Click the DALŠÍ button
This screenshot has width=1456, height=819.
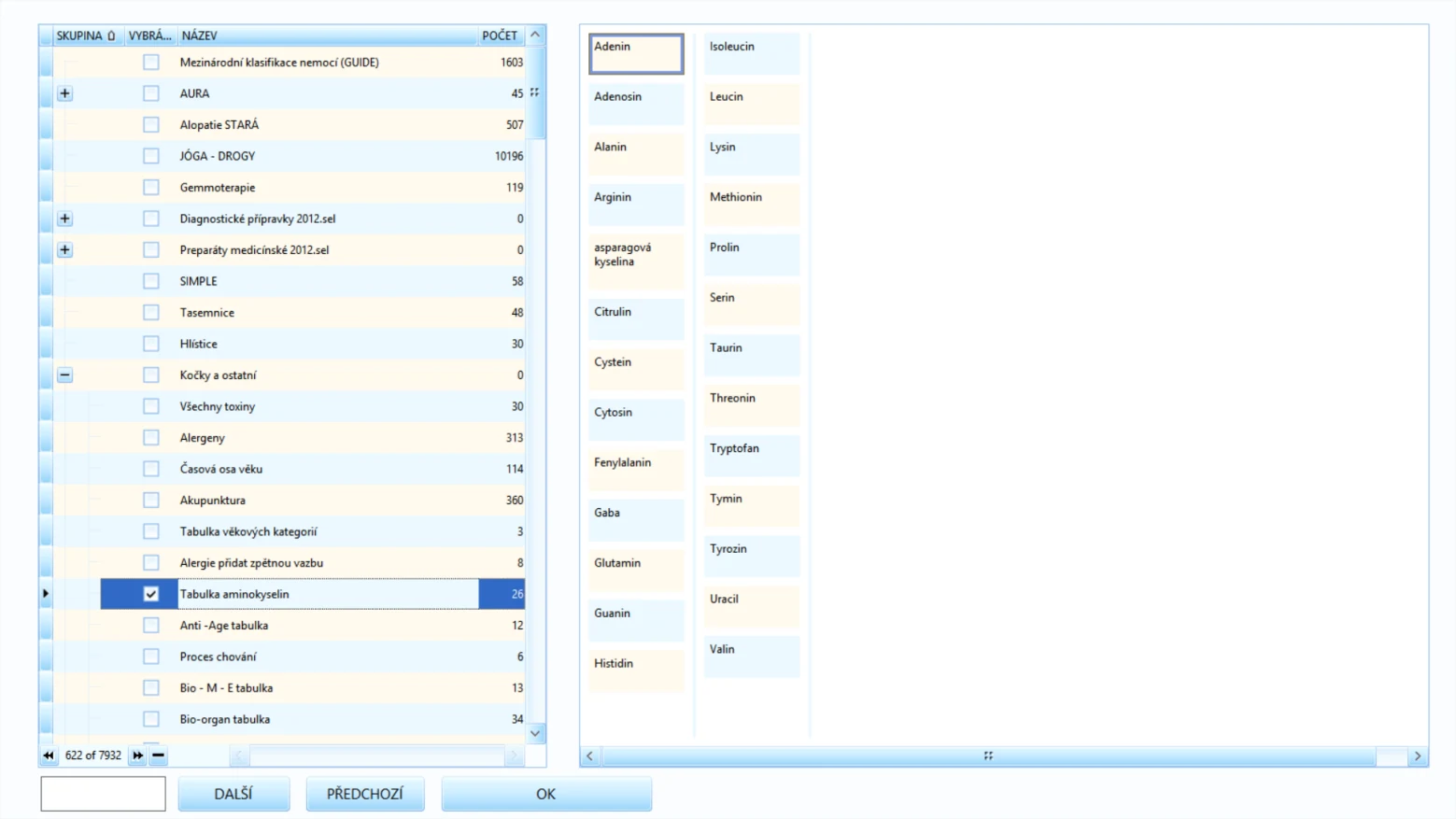click(x=233, y=794)
